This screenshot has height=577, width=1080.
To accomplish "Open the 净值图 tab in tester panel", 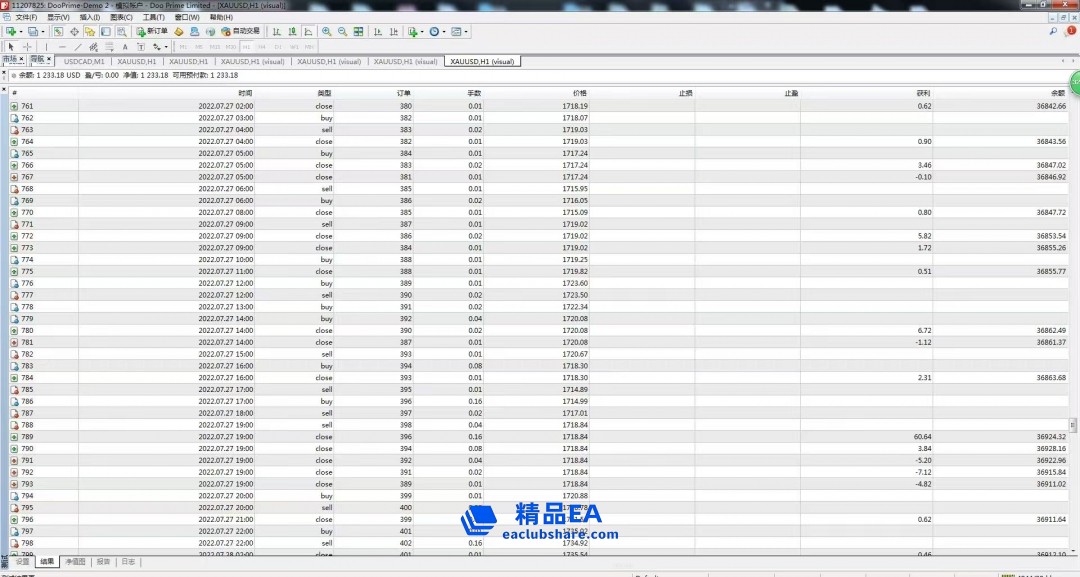I will tap(76, 562).
